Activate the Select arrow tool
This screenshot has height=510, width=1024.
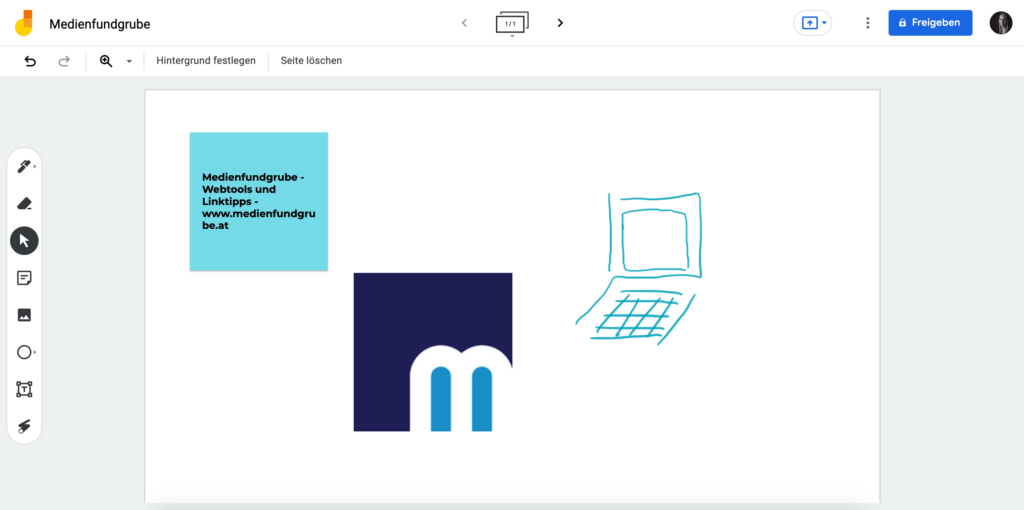pos(24,241)
